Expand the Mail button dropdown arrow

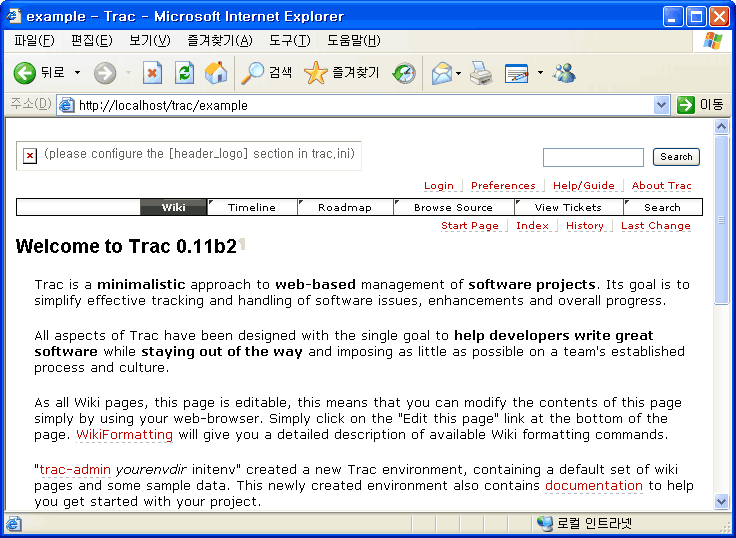tap(459, 73)
